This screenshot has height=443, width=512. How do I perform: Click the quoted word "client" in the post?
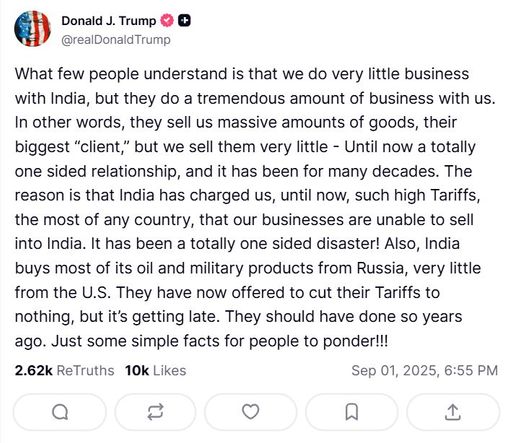(x=103, y=147)
